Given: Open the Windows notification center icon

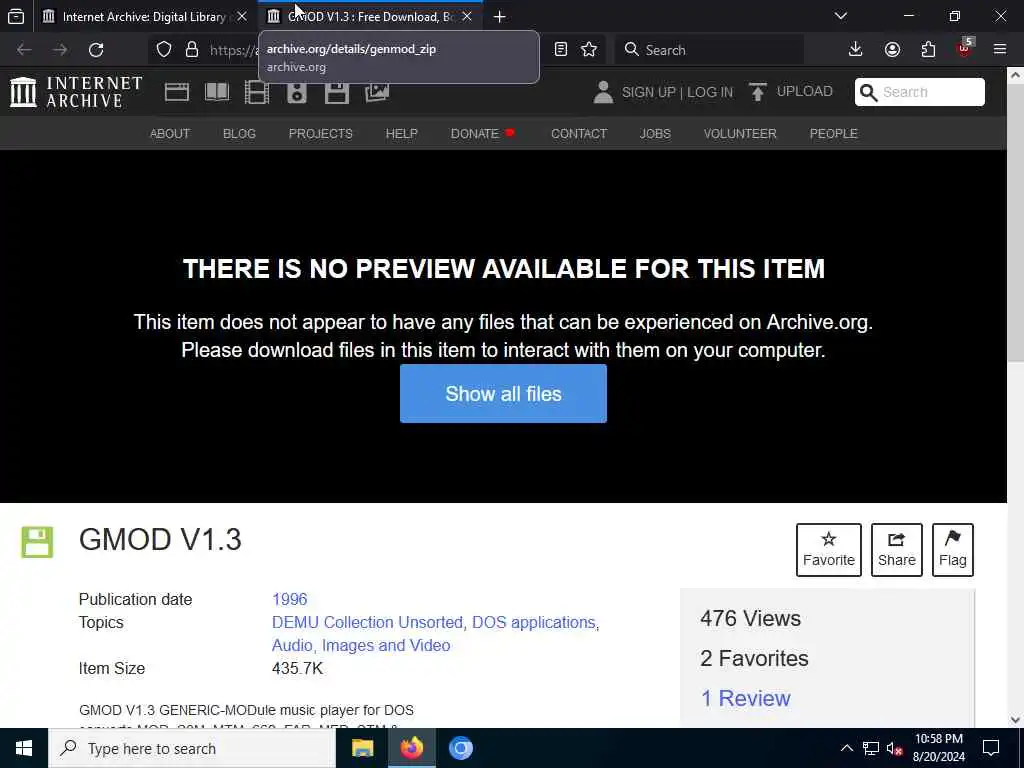Looking at the screenshot, I should tap(991, 748).
